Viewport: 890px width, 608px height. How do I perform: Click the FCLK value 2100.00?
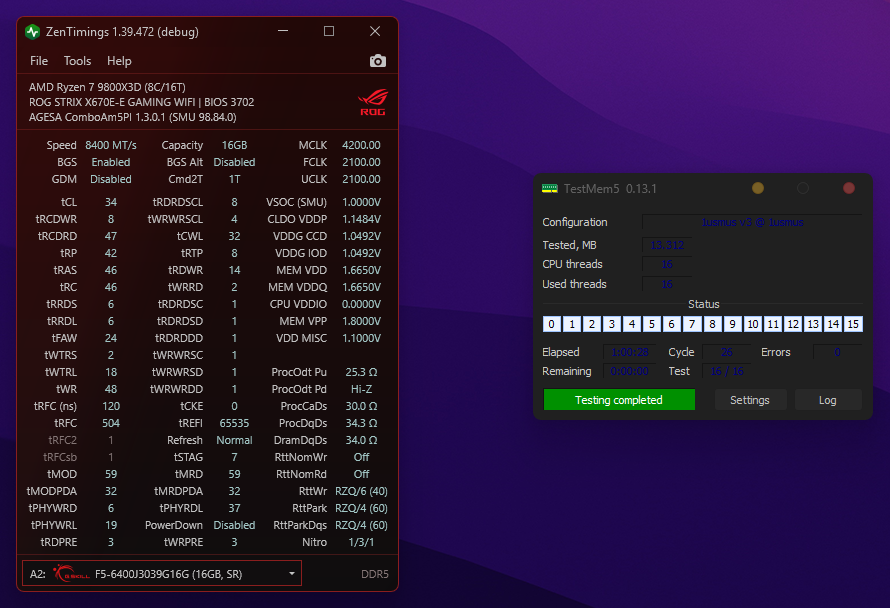click(361, 162)
